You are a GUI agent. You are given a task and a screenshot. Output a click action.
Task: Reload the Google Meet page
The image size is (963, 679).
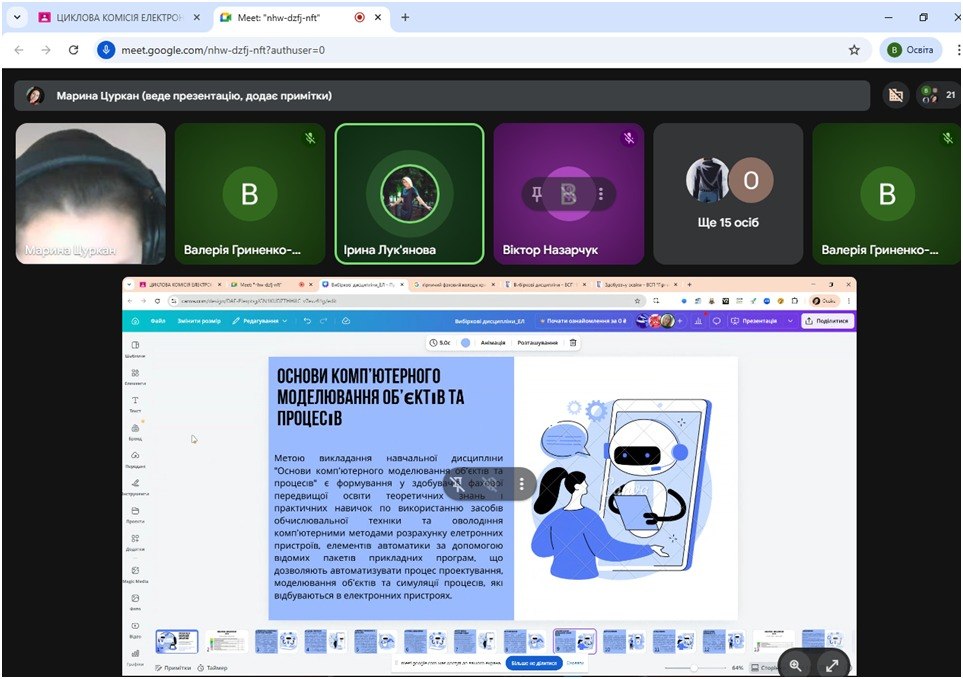coord(73,50)
